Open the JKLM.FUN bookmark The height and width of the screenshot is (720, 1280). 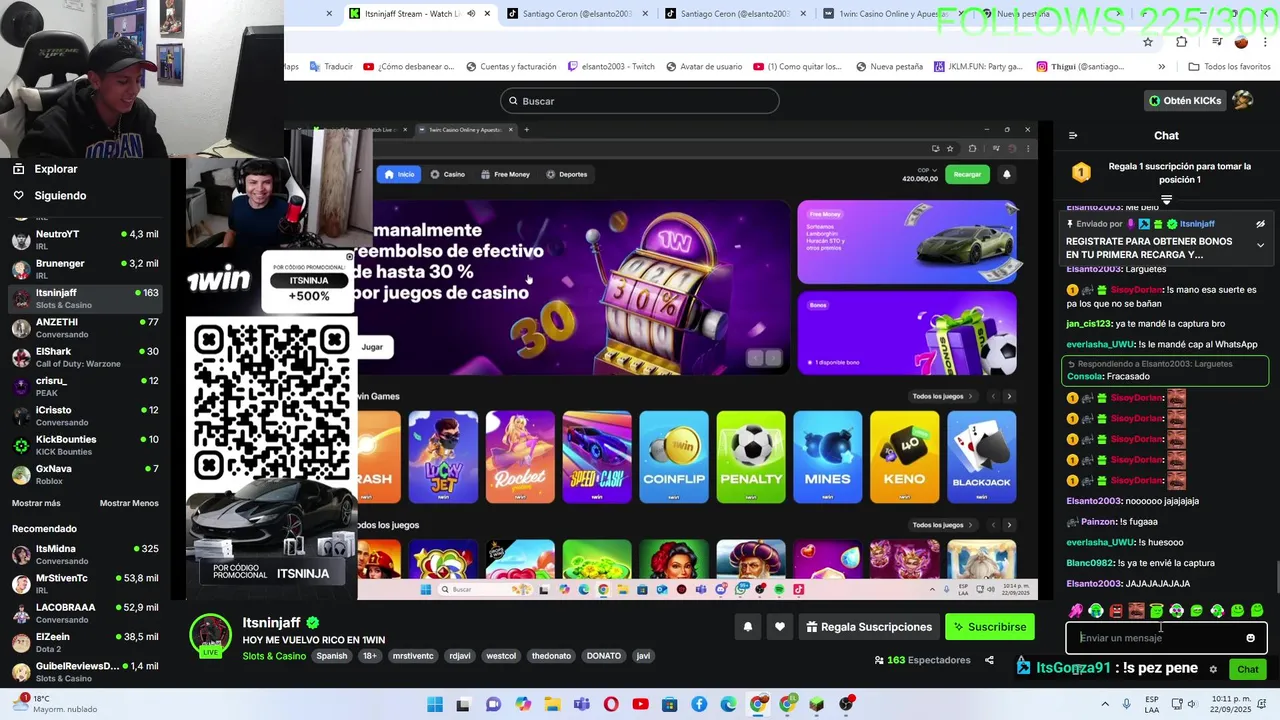point(978,67)
